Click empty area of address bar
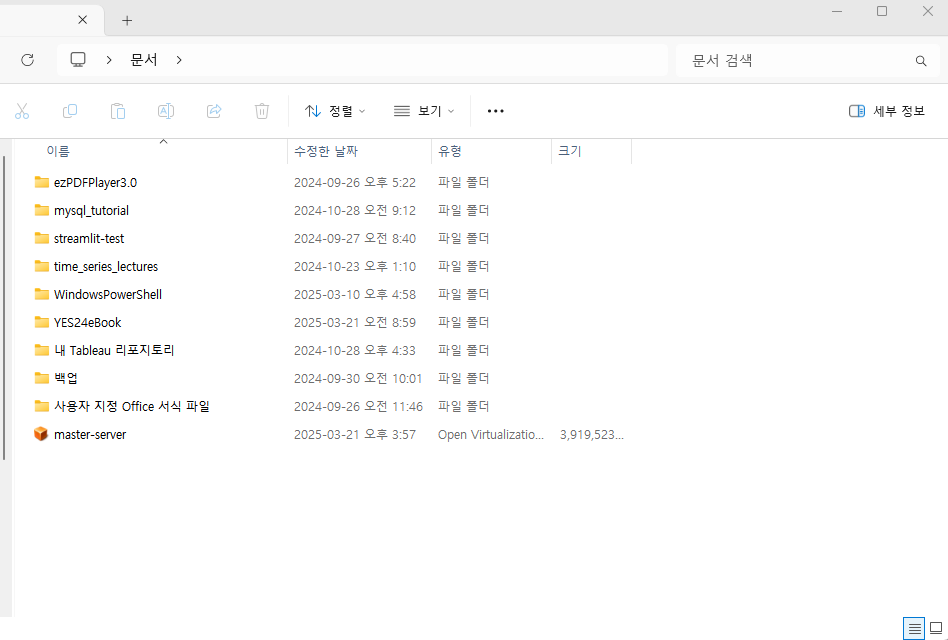 [x=423, y=60]
